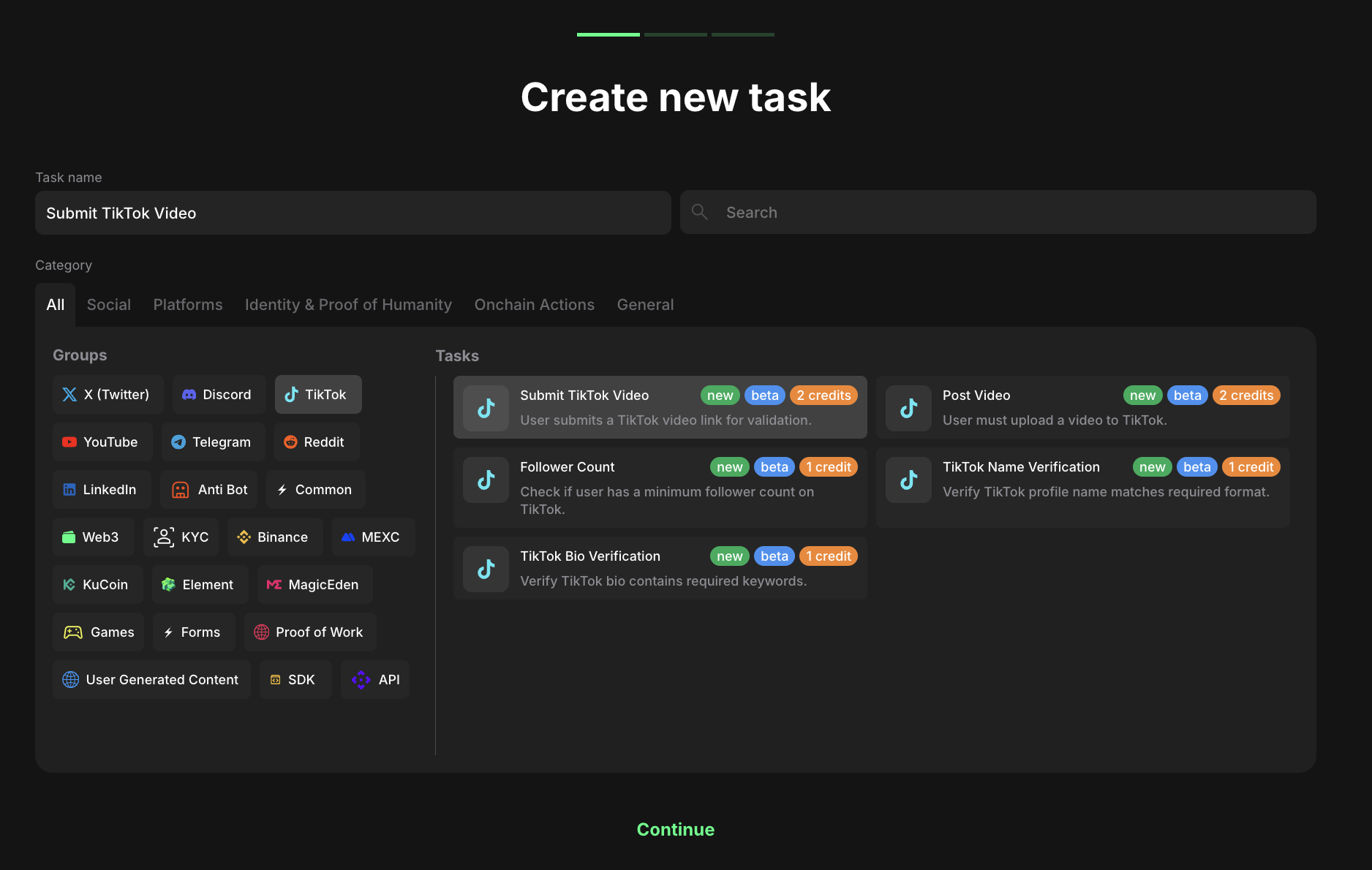The image size is (1372, 870).
Task: Click TikTok icon on Post Video card
Action: pyautogui.click(x=908, y=408)
